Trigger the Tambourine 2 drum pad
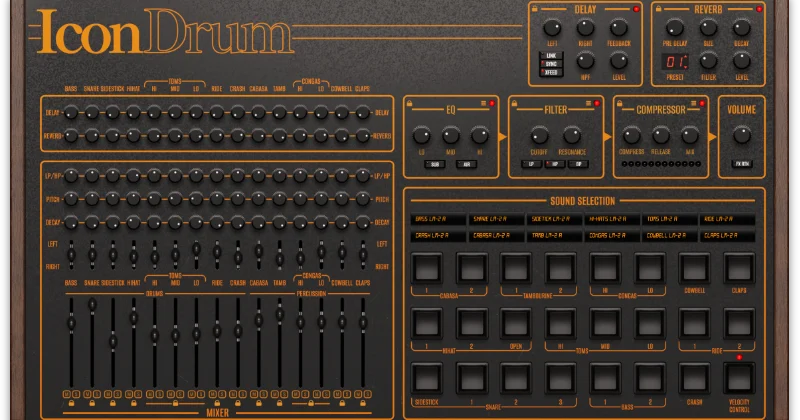800x420 pixels. click(x=561, y=268)
